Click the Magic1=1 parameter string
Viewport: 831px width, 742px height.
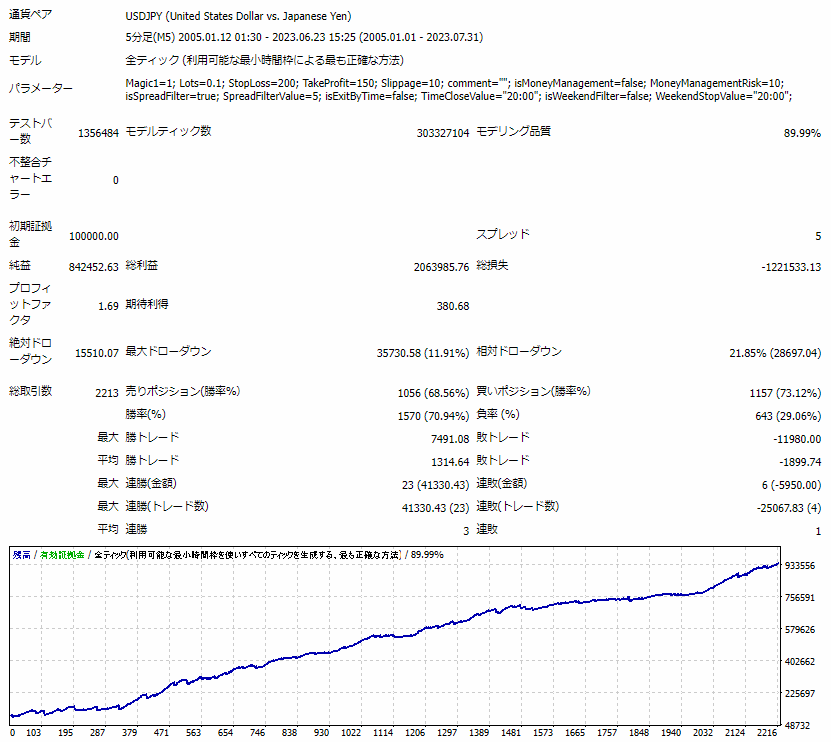tap(458, 90)
